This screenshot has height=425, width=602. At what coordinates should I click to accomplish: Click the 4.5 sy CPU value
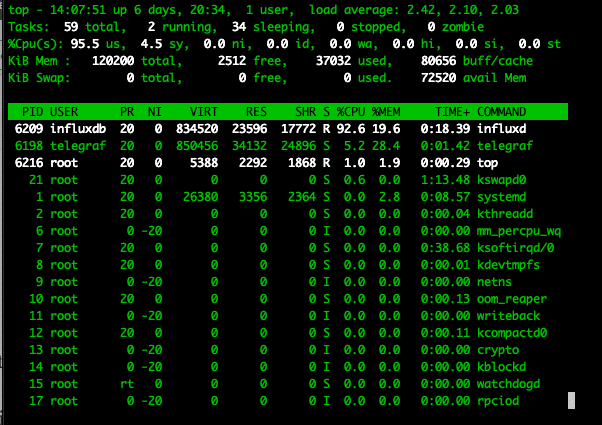[x=151, y=44]
